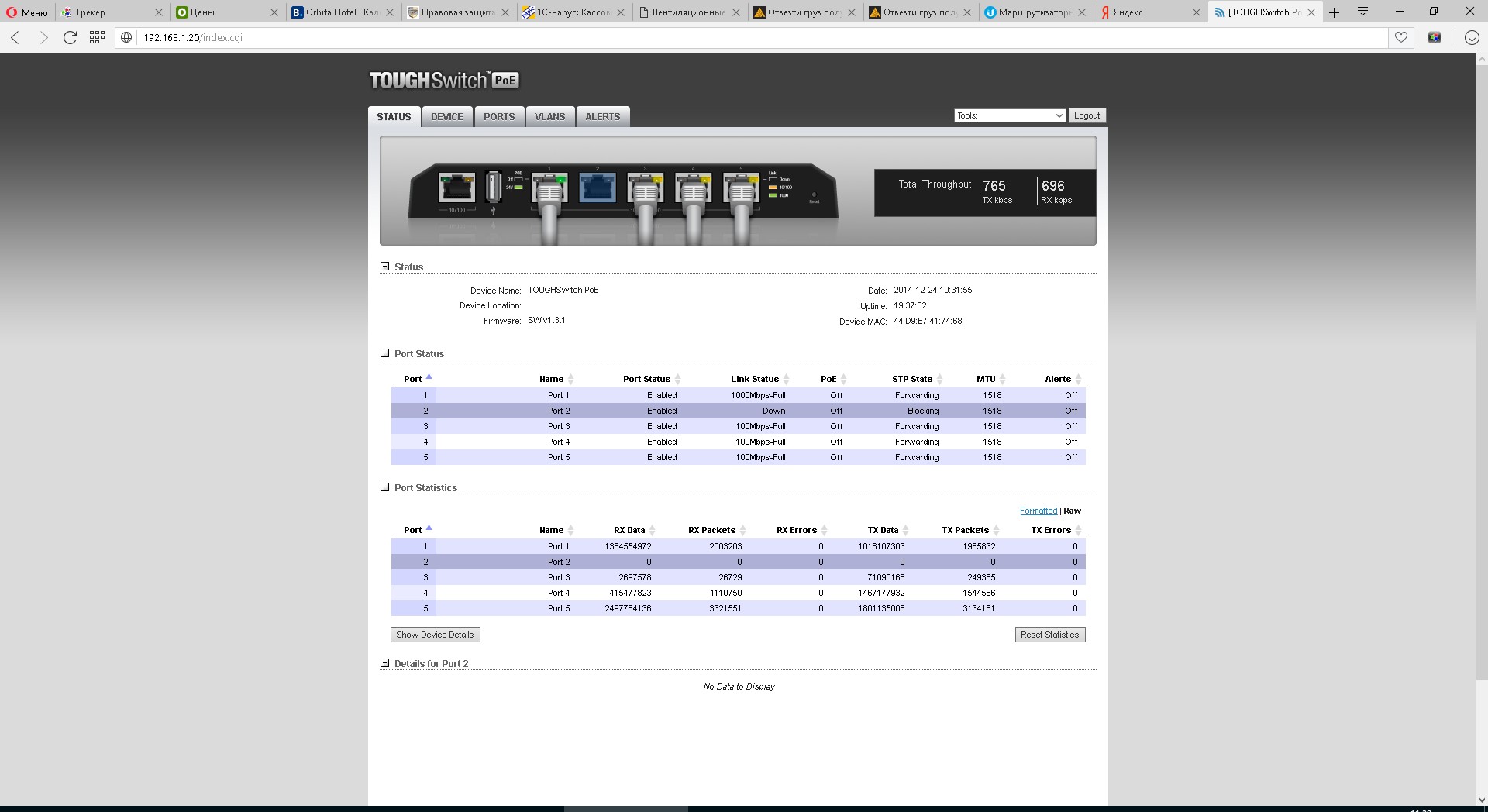
Task: Sort Port Status table by MTU
Action: pyautogui.click(x=990, y=379)
